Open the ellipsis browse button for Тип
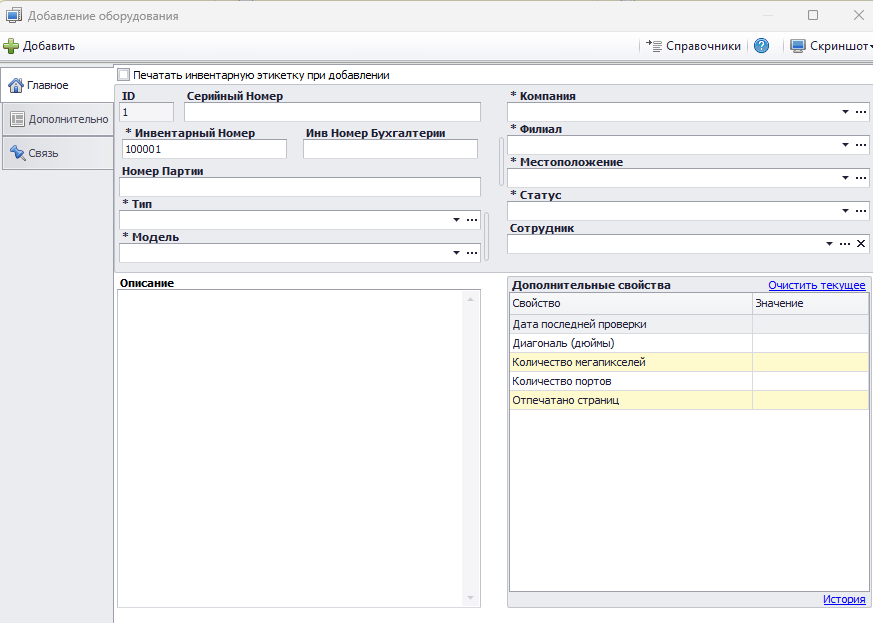Screen dimensions: 873x623 [472, 220]
